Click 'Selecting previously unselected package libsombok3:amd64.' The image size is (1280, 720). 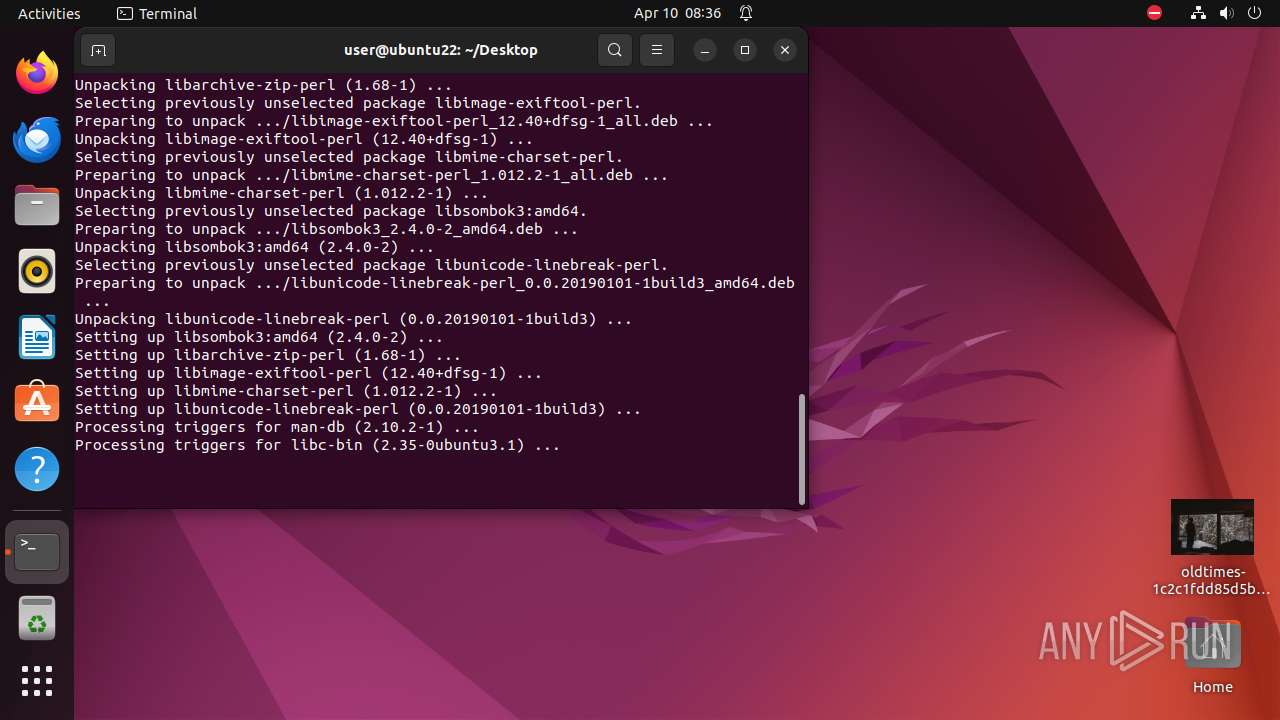coord(331,211)
